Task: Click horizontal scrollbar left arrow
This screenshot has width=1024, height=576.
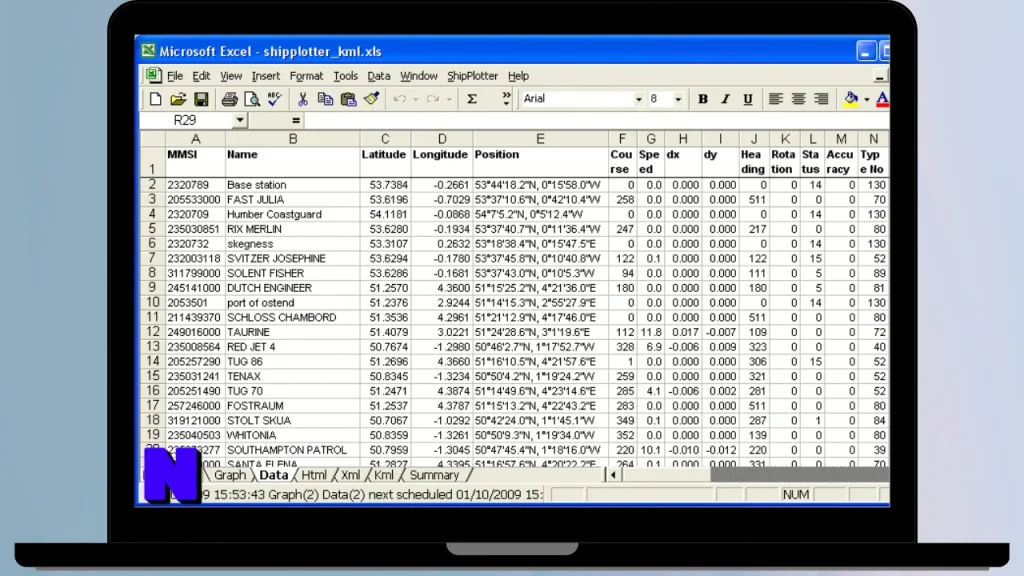Action: (613, 475)
